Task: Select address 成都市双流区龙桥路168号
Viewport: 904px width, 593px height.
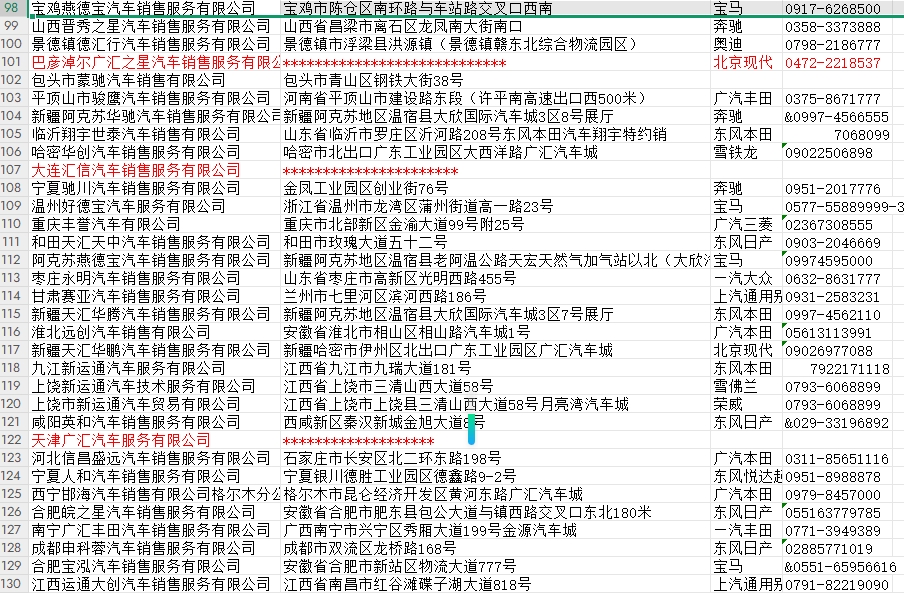Action: [x=495, y=548]
